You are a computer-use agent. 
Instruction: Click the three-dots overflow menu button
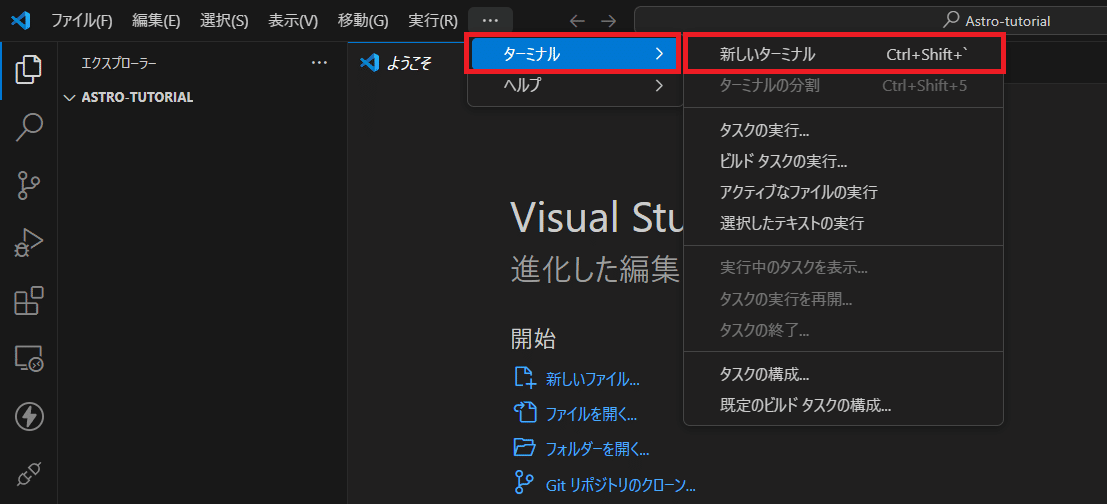(490, 20)
